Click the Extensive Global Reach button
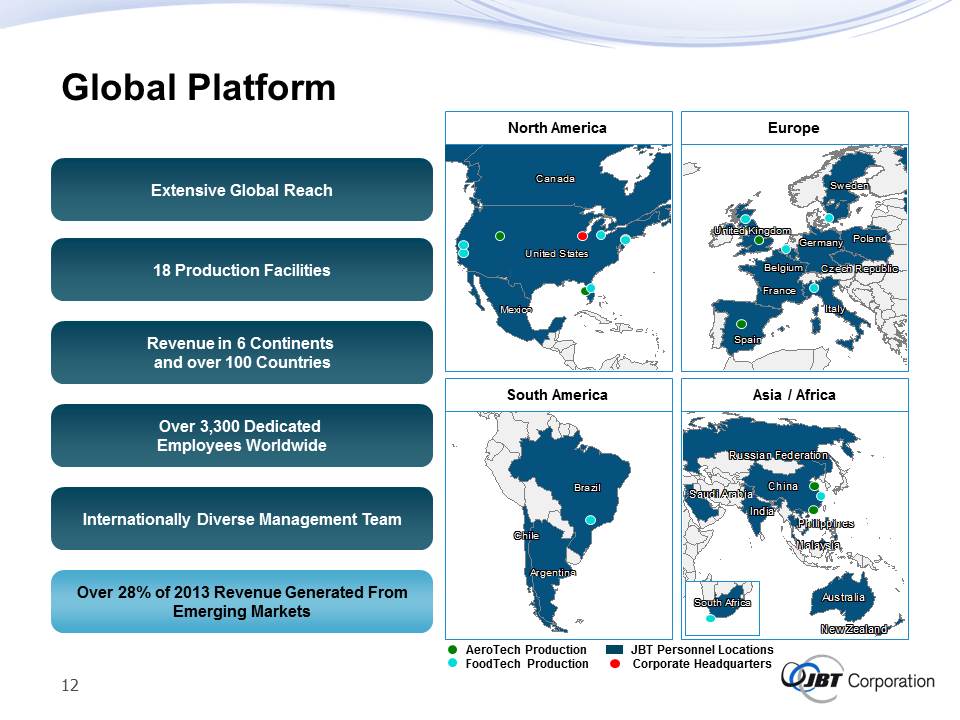Image resolution: width=960 pixels, height=720 pixels. (241, 190)
